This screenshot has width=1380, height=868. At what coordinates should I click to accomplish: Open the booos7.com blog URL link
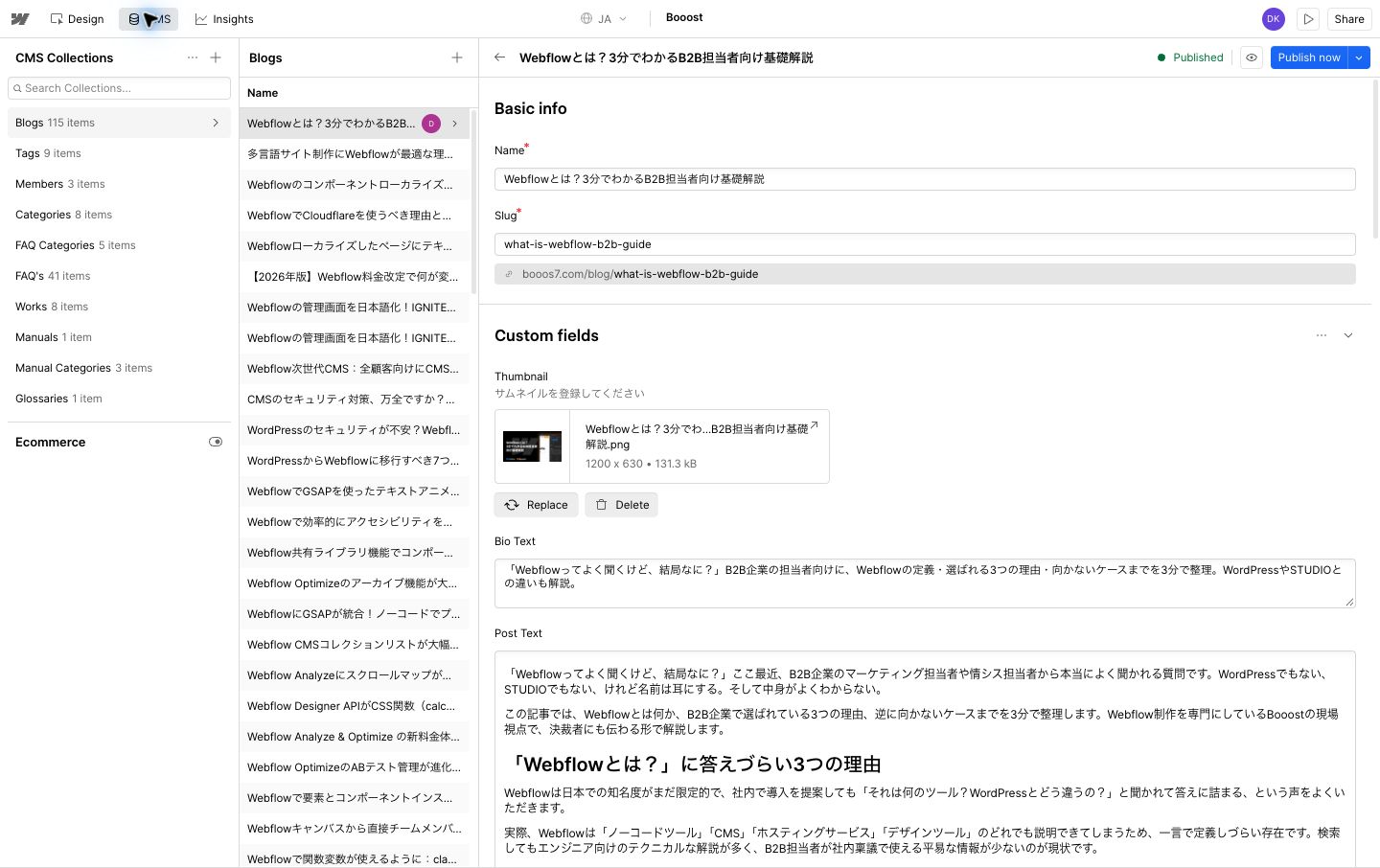click(925, 274)
